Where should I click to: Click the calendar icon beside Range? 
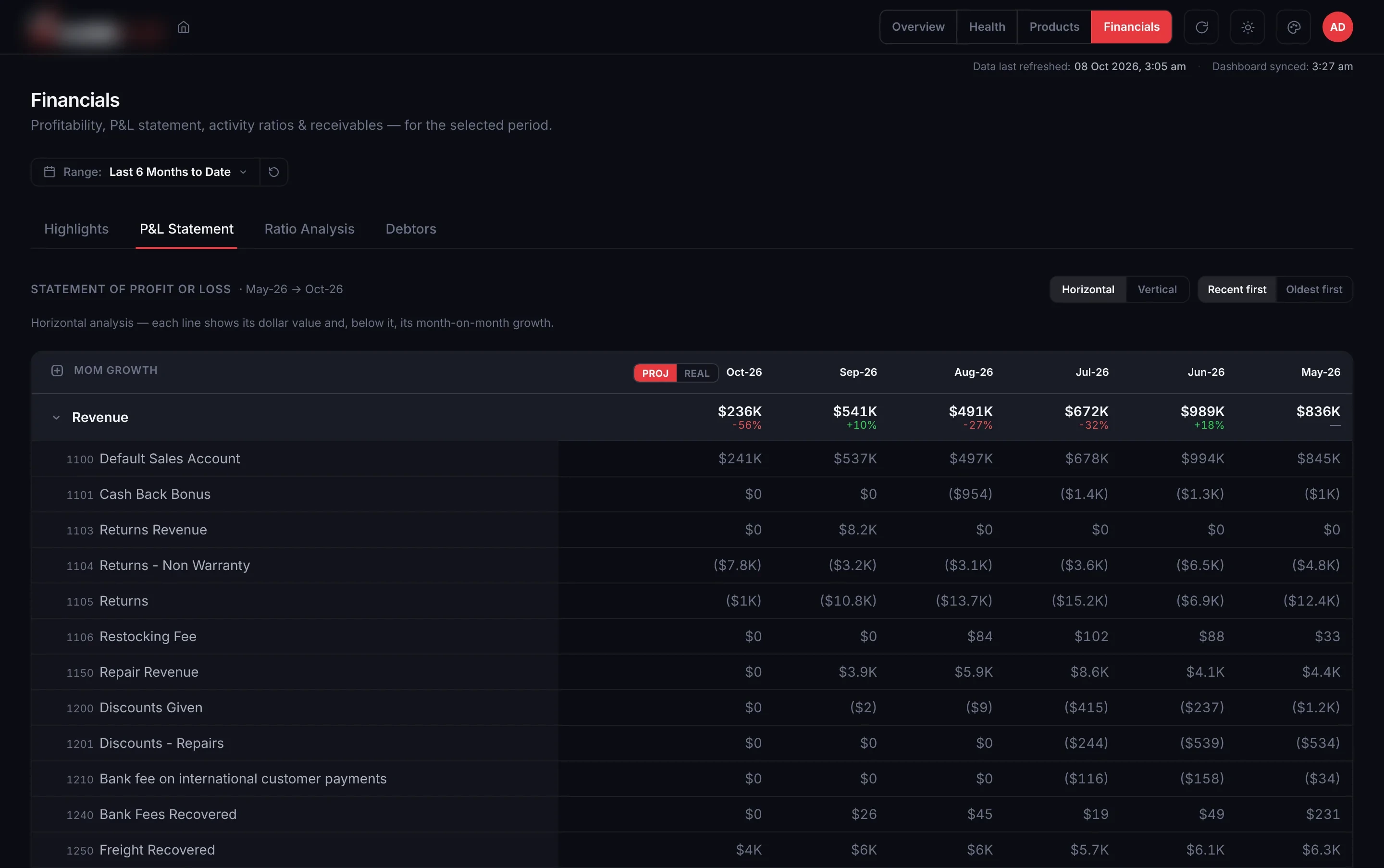[x=49, y=172]
